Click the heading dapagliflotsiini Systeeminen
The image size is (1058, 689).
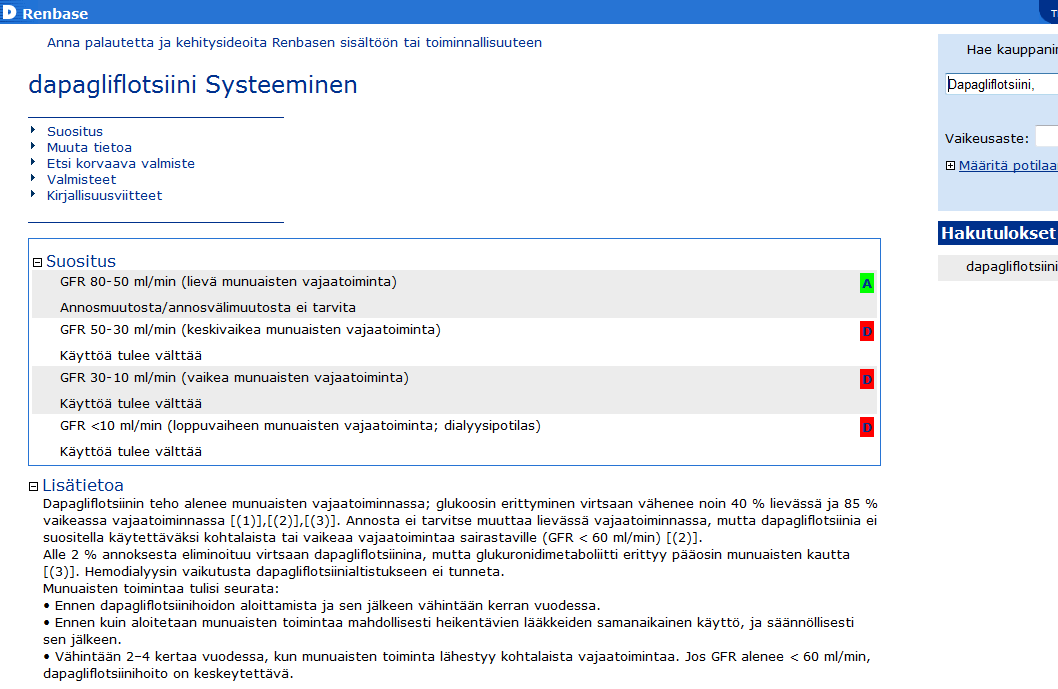point(193,85)
